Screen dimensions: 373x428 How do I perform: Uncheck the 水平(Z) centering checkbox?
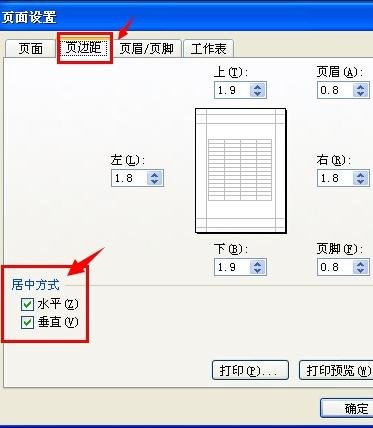click(27, 304)
